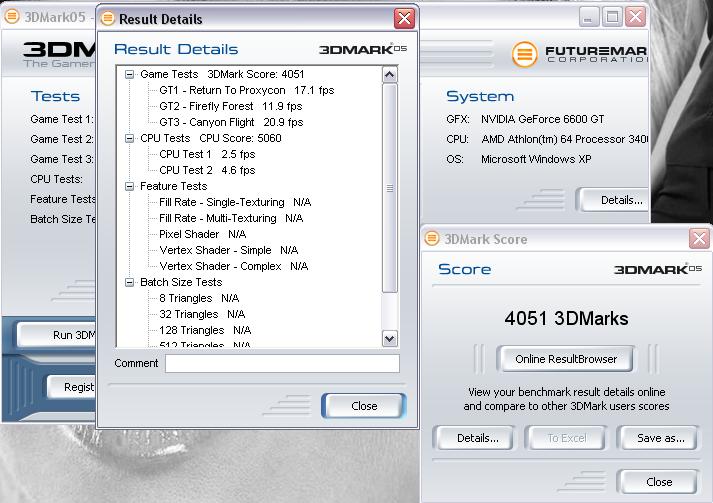
Task: Click the scroll down arrow in results list
Action: 390,338
